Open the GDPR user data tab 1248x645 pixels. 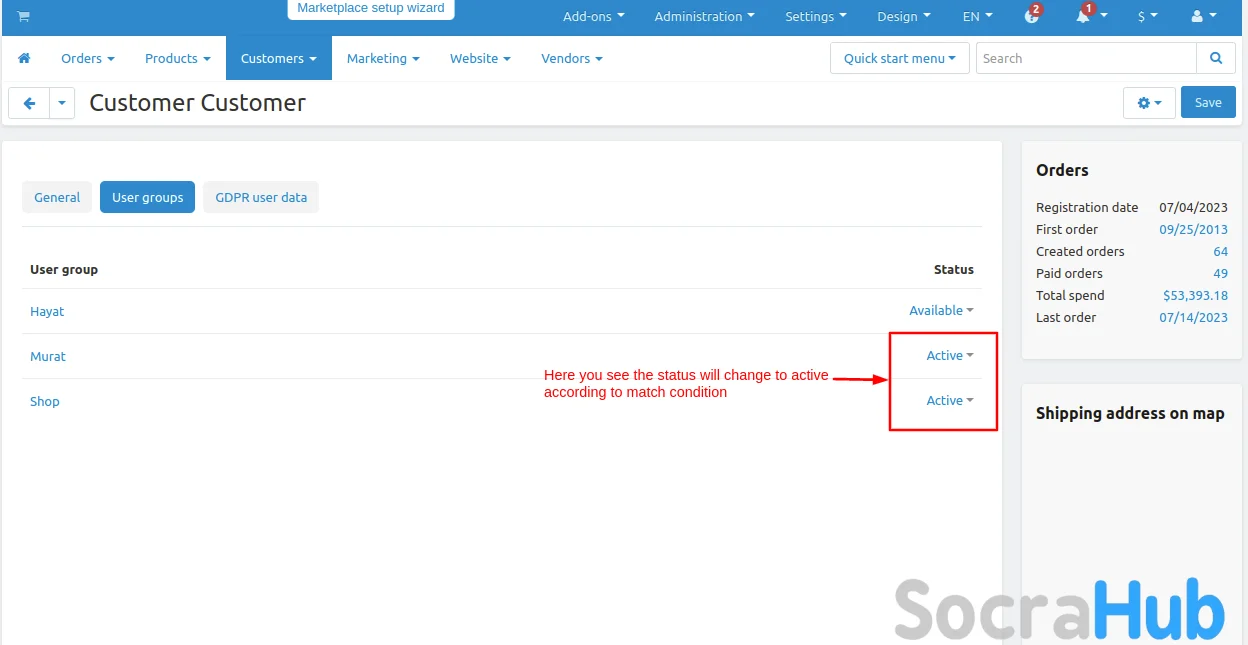tap(261, 198)
